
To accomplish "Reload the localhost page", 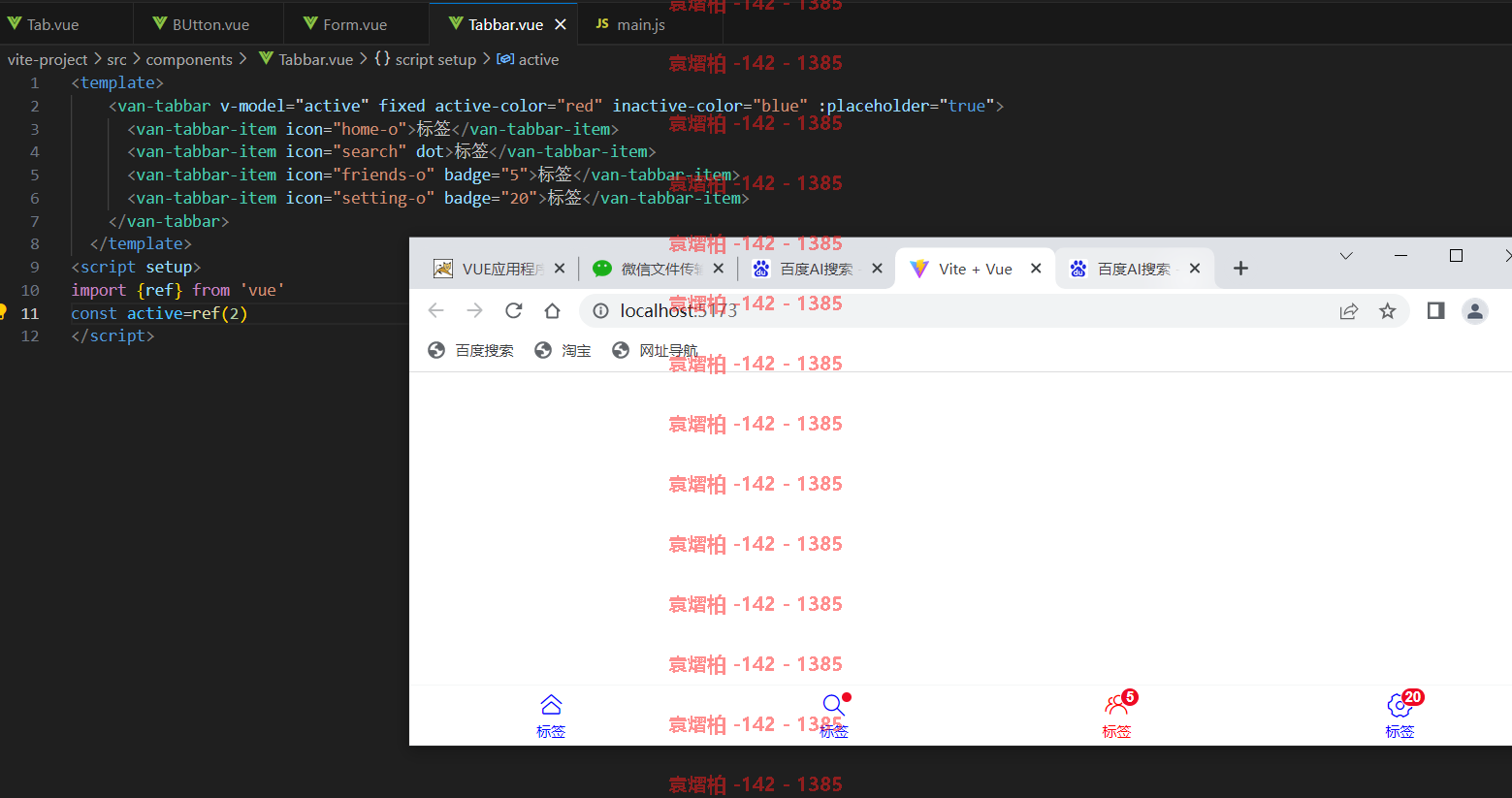I will coord(514,310).
